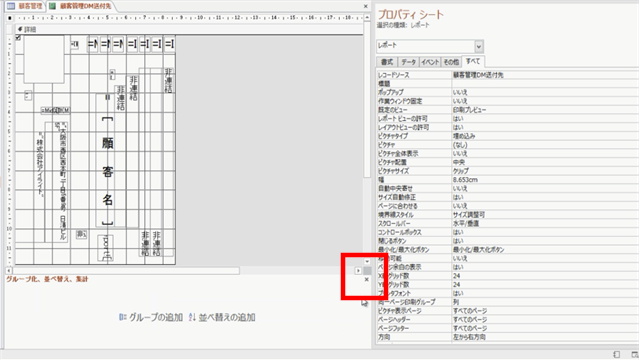Select the 株式会社アイライト label control
This screenshot has width=640, height=360.
(40, 164)
